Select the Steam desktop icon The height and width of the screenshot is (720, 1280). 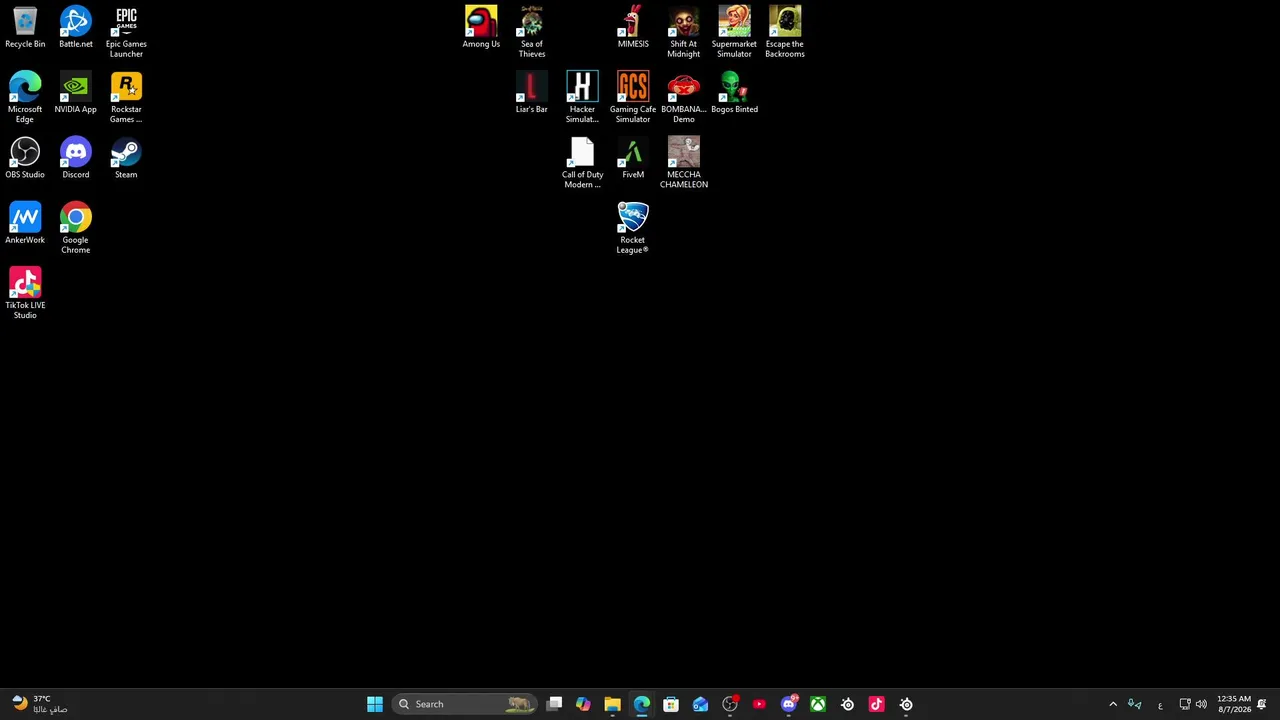(x=126, y=159)
